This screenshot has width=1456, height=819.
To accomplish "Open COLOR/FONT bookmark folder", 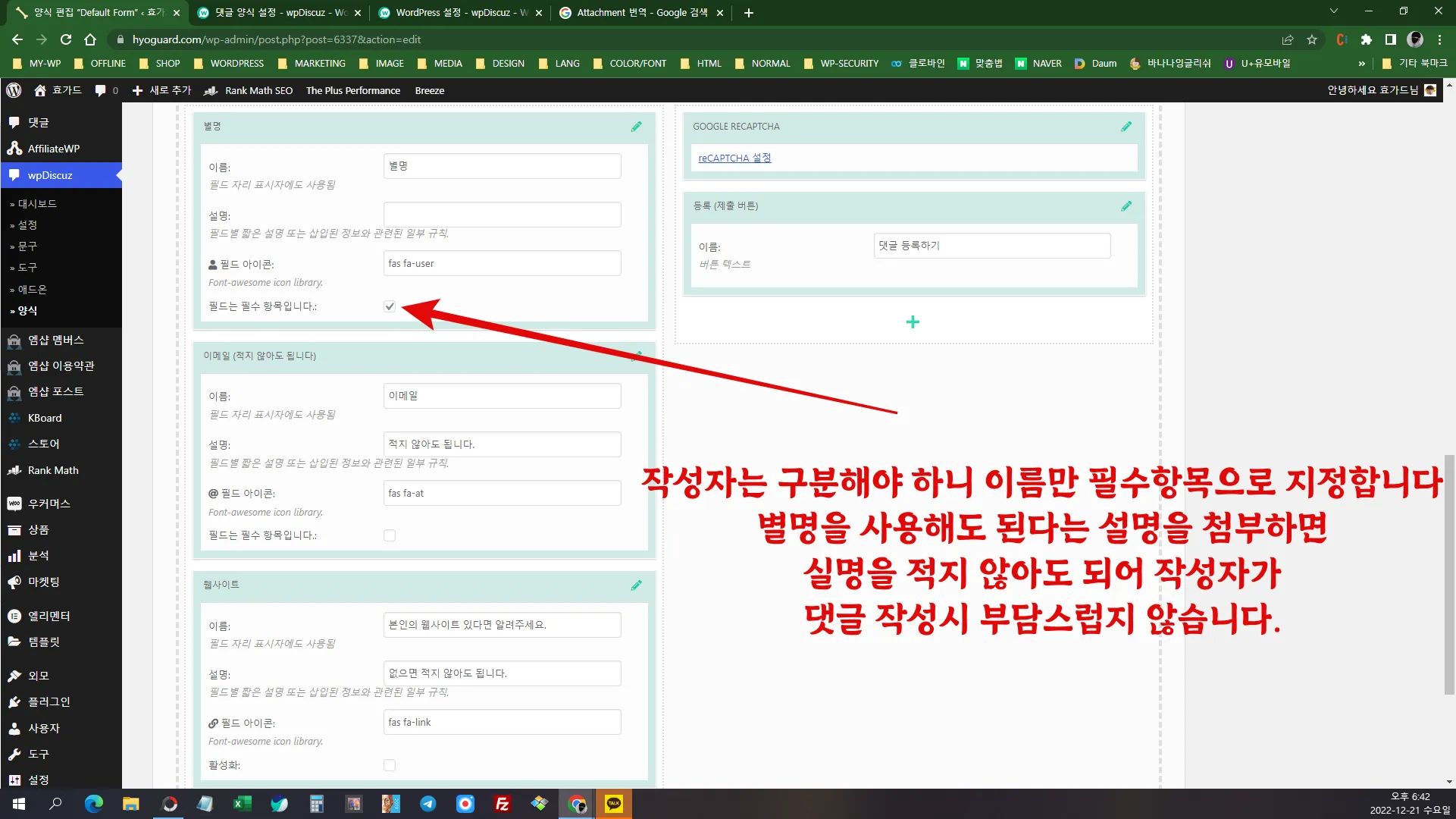I will [630, 64].
